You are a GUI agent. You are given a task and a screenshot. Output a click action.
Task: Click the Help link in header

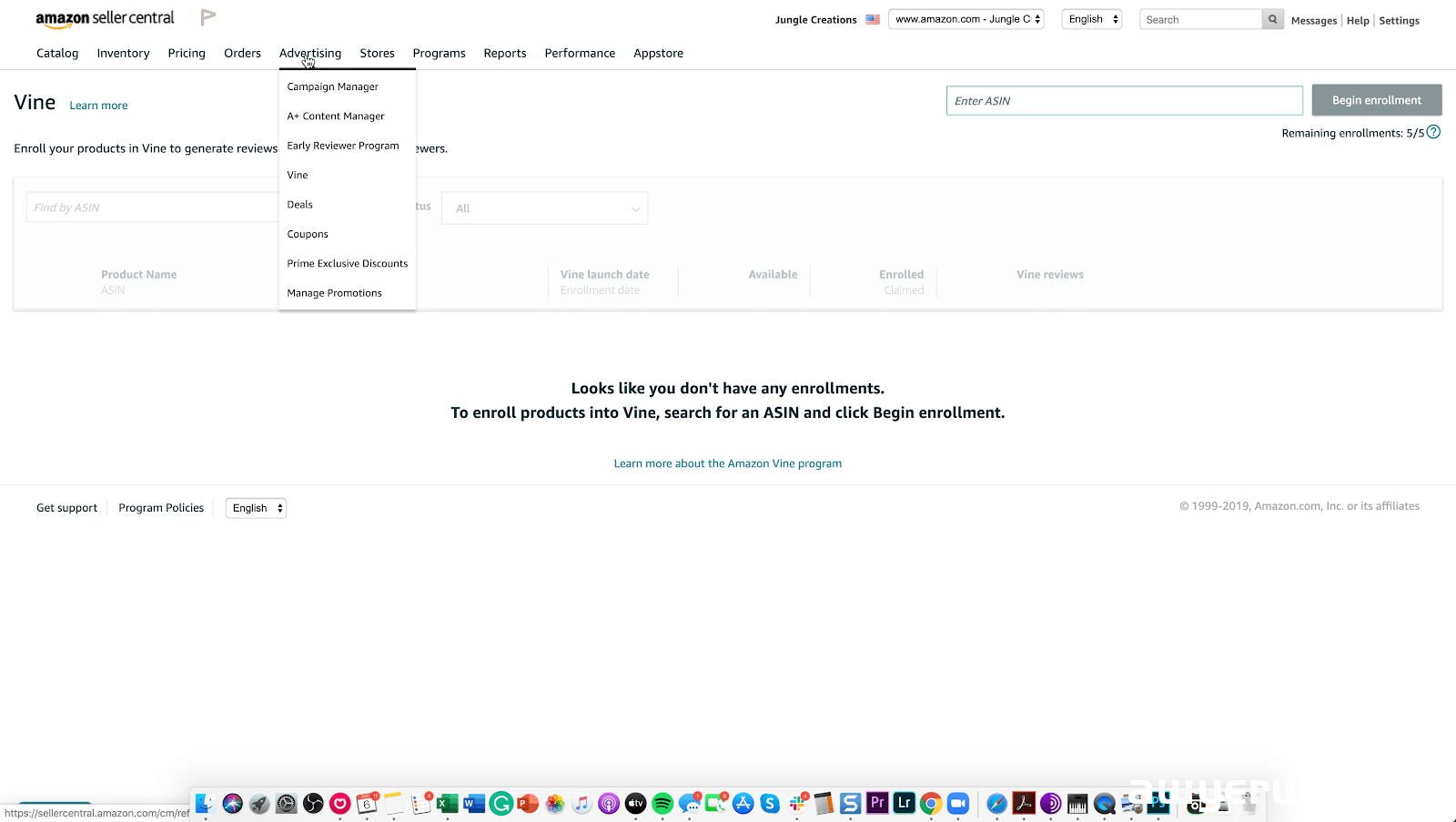pos(1358,20)
